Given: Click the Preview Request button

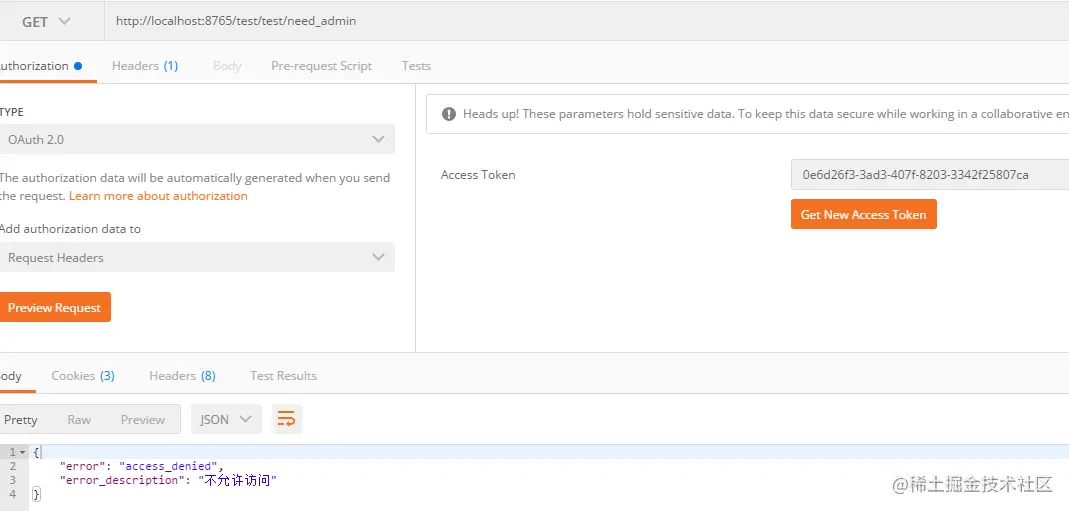Looking at the screenshot, I should [55, 307].
